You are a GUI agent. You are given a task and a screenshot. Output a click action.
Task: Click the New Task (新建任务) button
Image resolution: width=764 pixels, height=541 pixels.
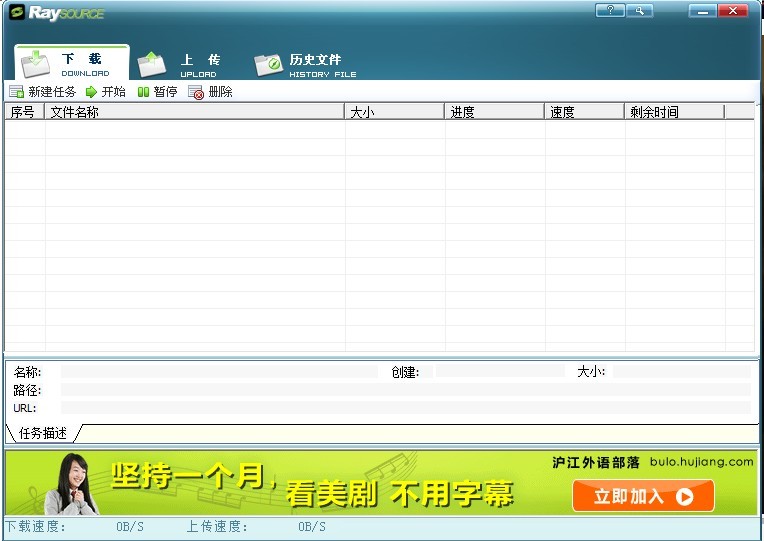[42, 92]
